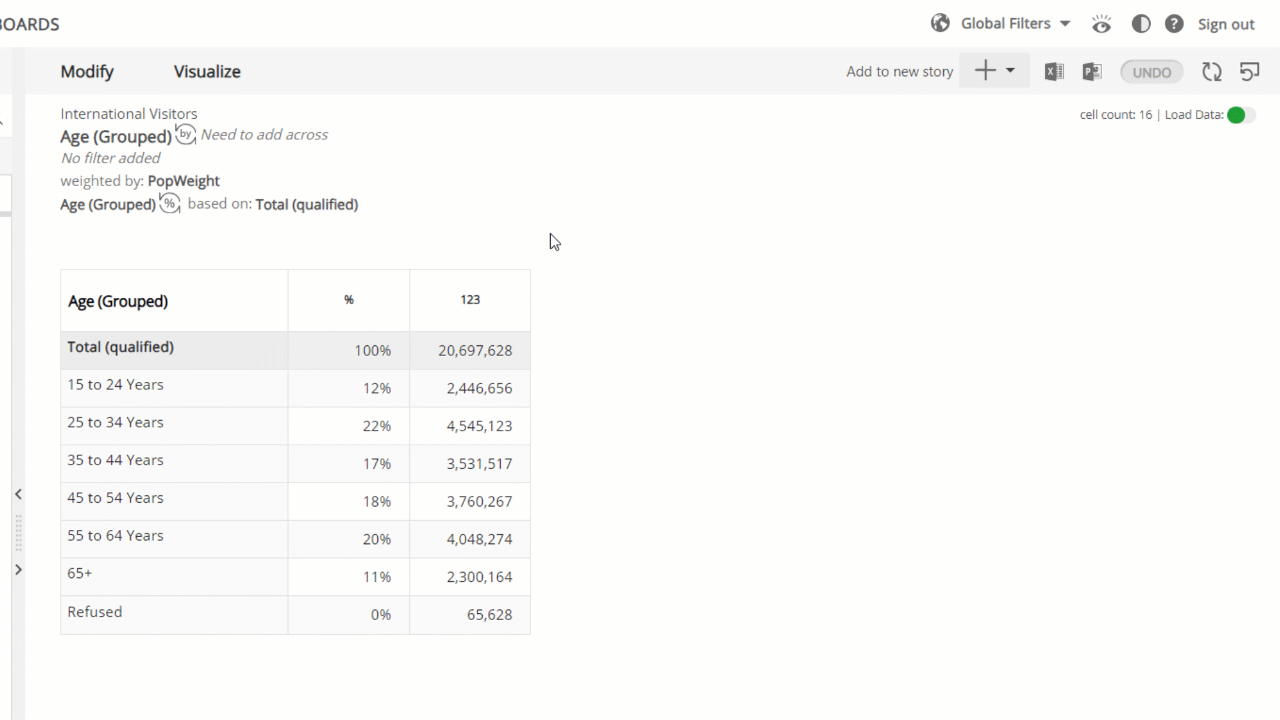1280x720 pixels.
Task: Toggle the Load Data switch
Action: [1241, 115]
